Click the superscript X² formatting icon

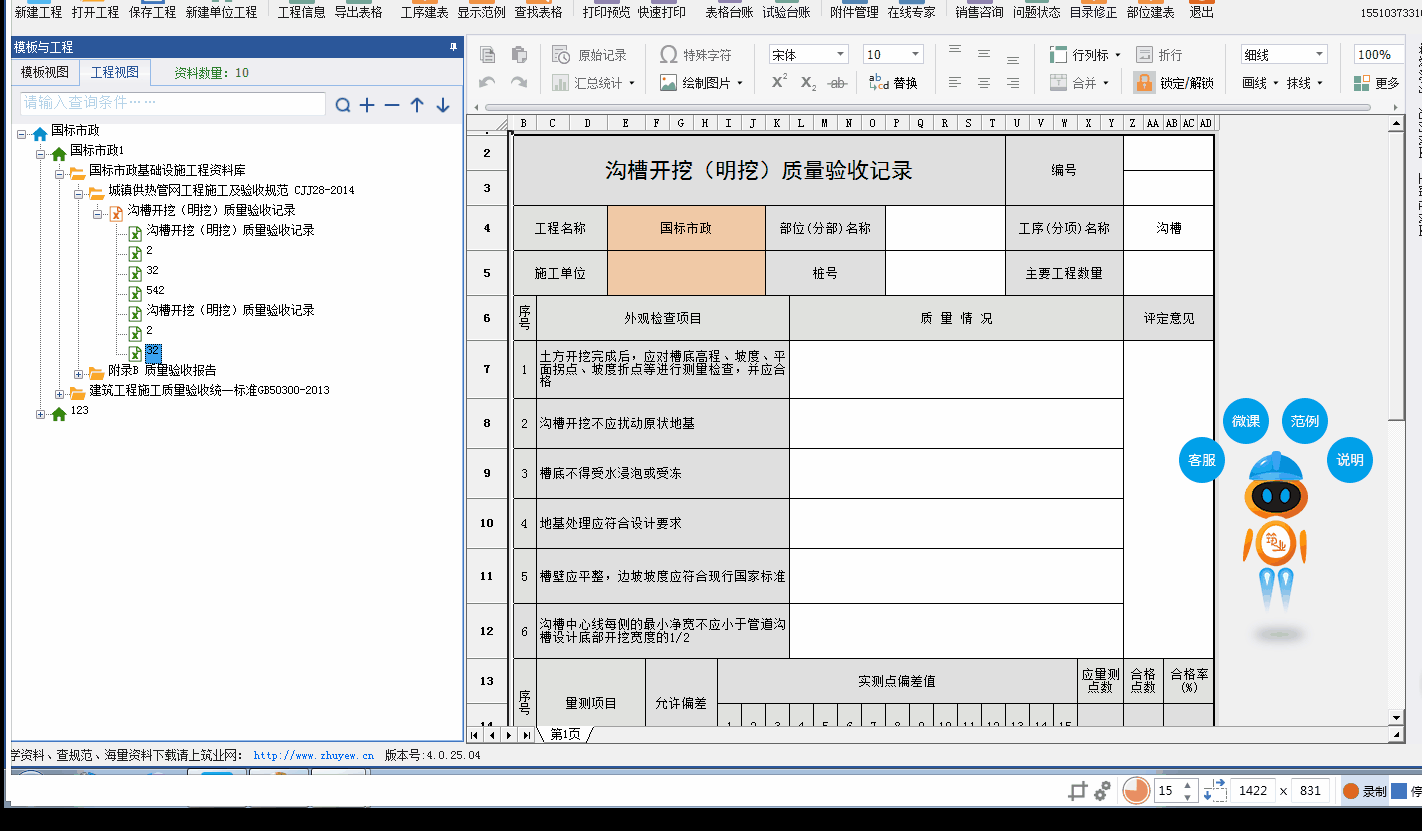[x=779, y=83]
